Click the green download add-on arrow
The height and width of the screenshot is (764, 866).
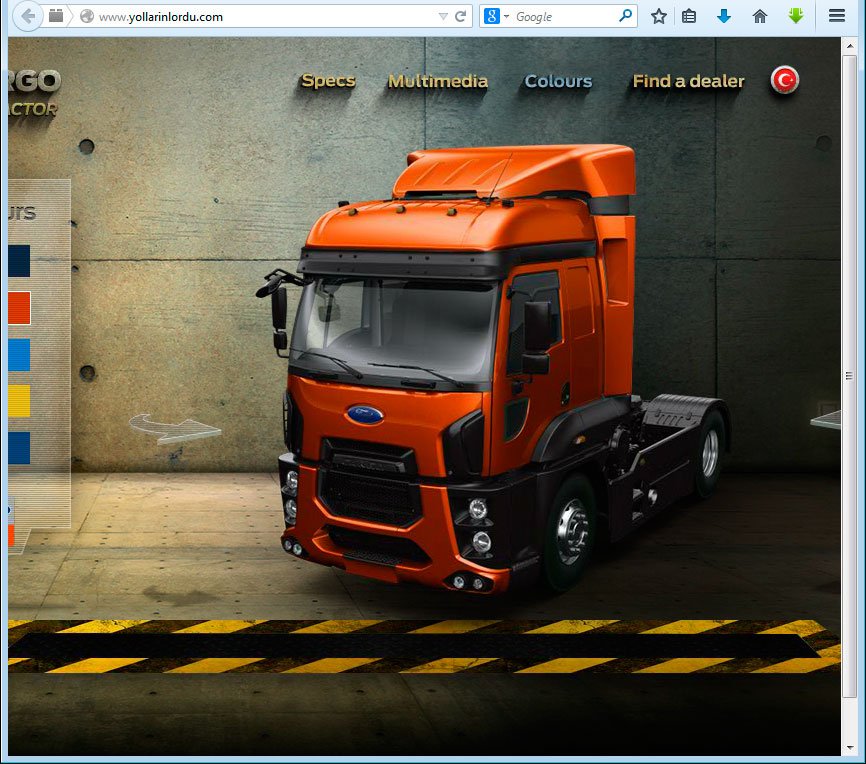coord(796,16)
